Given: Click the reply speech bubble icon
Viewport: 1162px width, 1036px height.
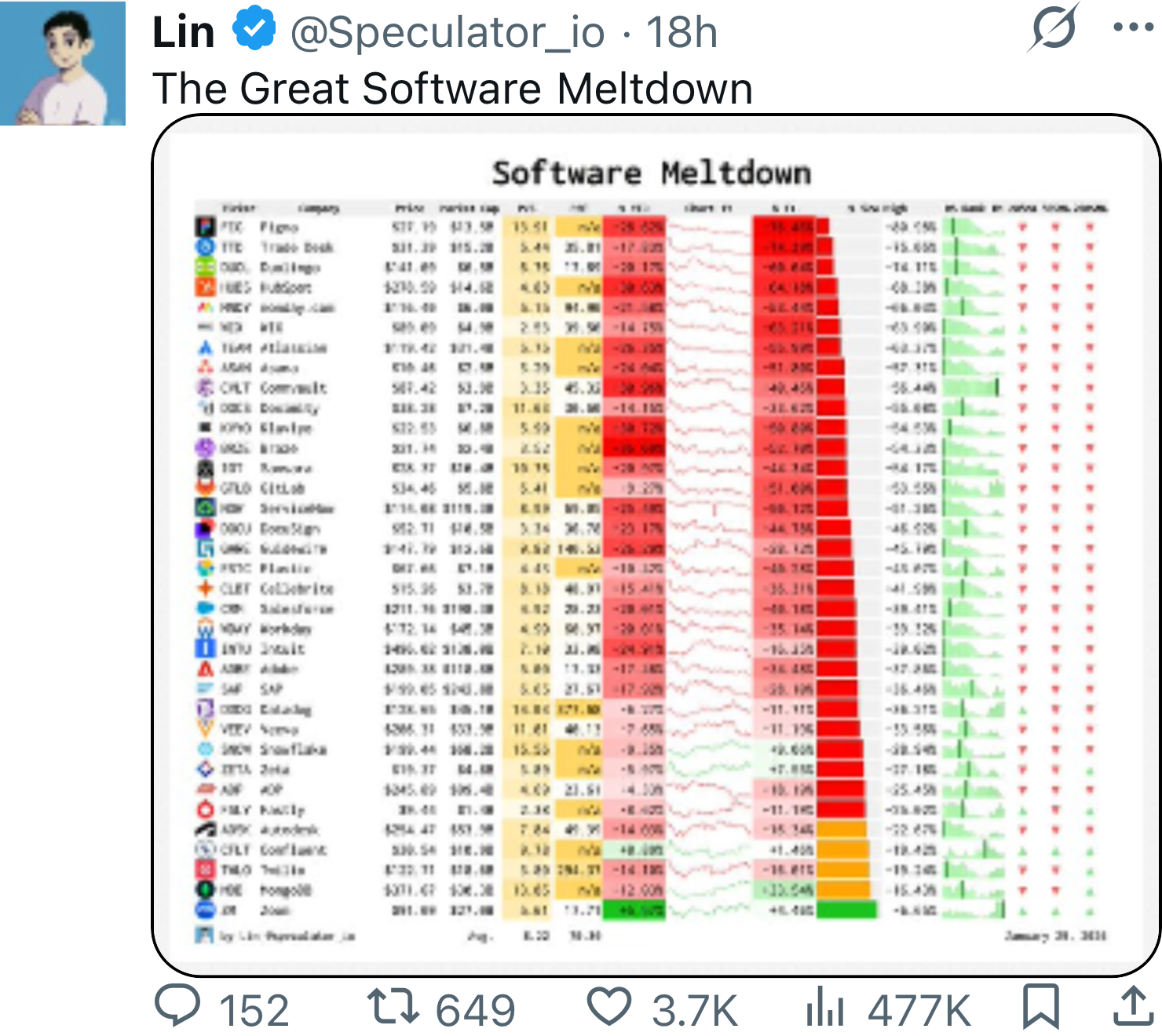Looking at the screenshot, I should (x=177, y=1006).
